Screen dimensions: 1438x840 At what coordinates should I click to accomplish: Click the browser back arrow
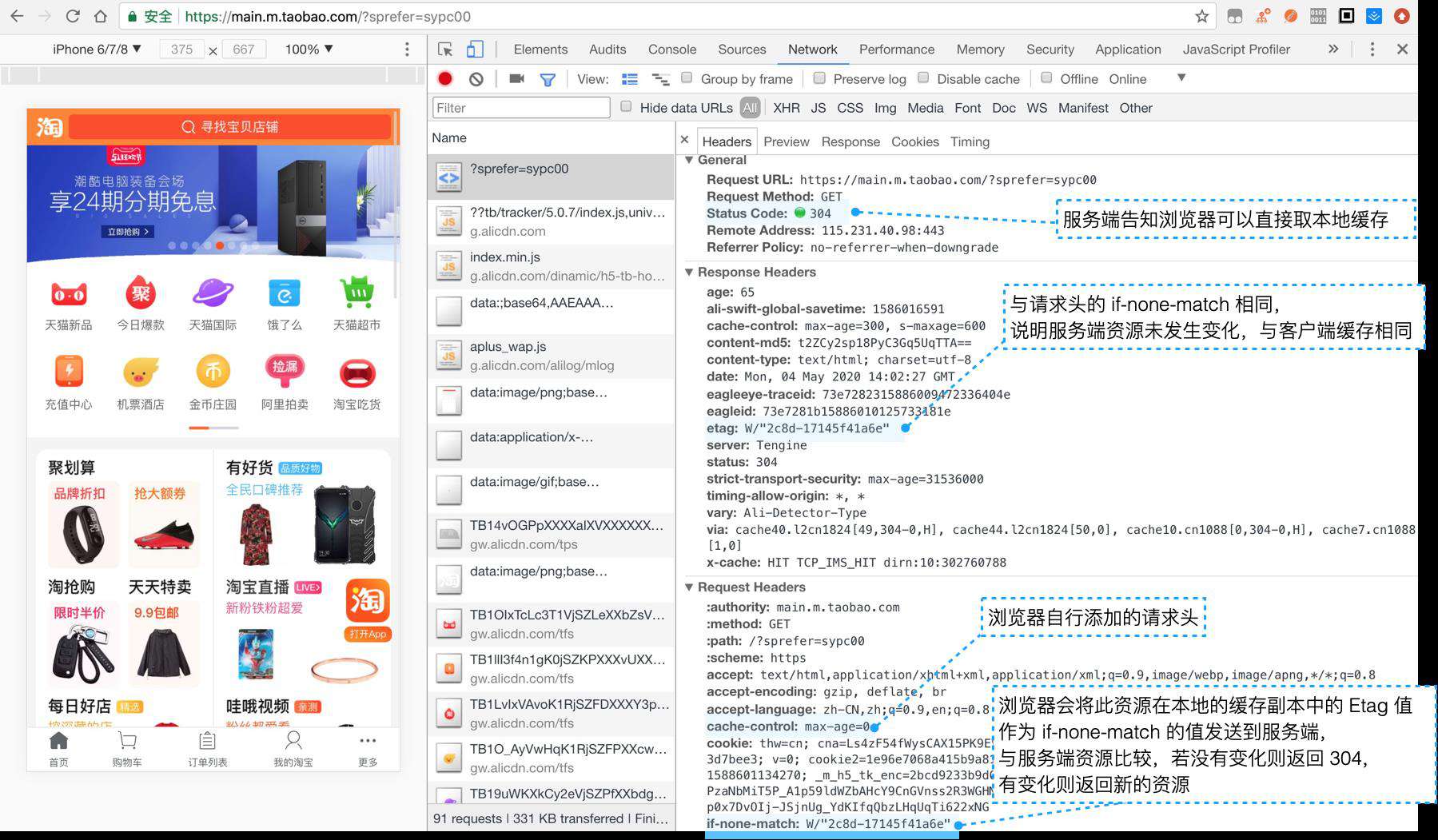[17, 16]
